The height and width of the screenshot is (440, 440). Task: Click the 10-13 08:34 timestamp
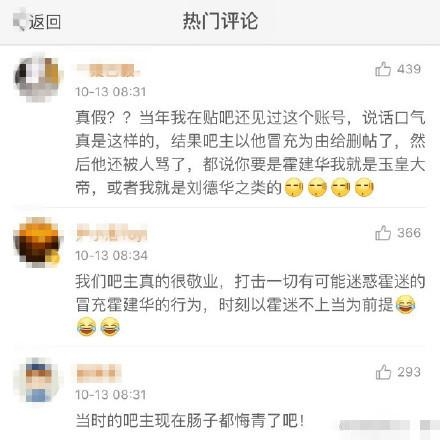point(111,255)
